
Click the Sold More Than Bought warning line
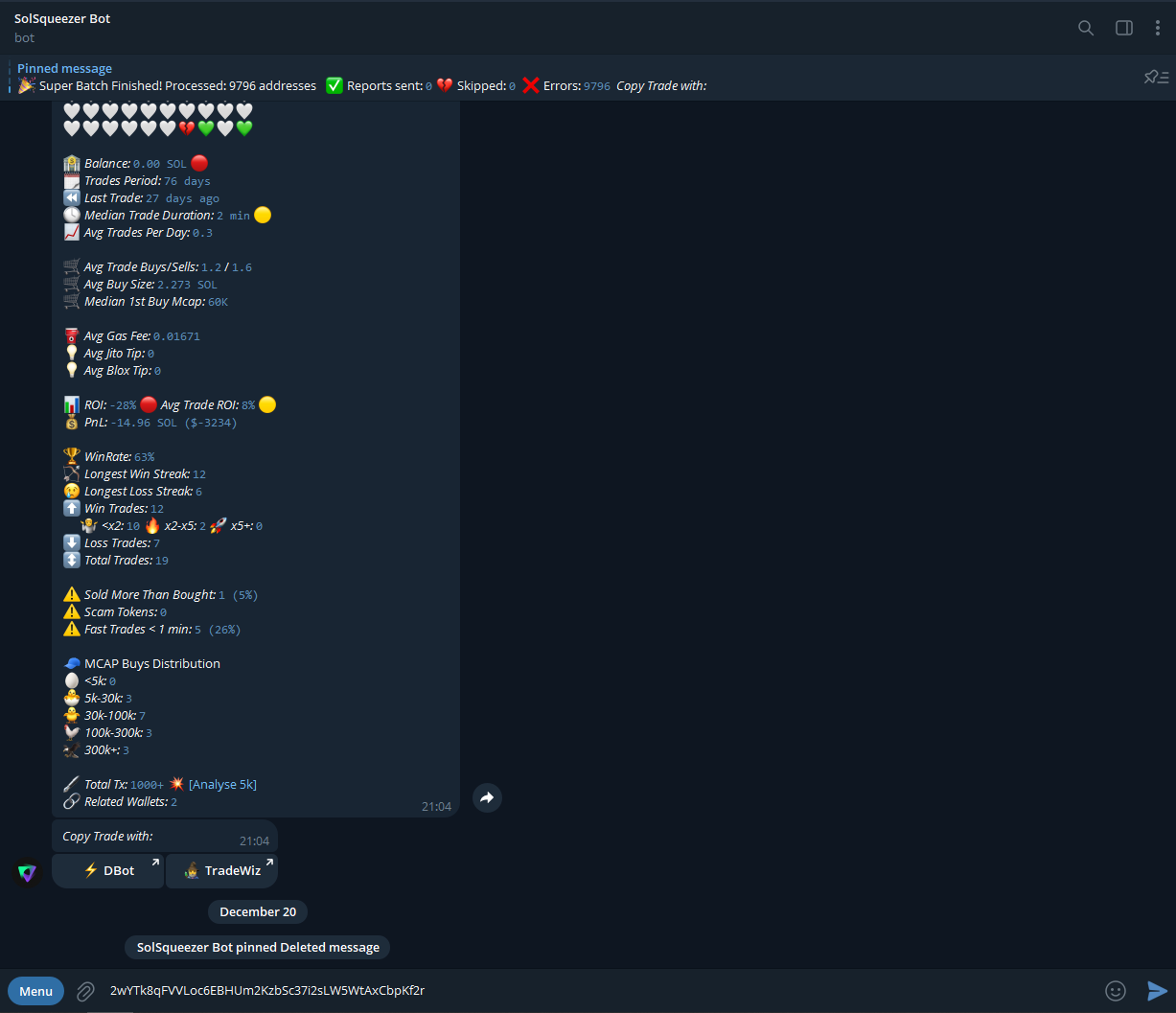[x=160, y=595]
